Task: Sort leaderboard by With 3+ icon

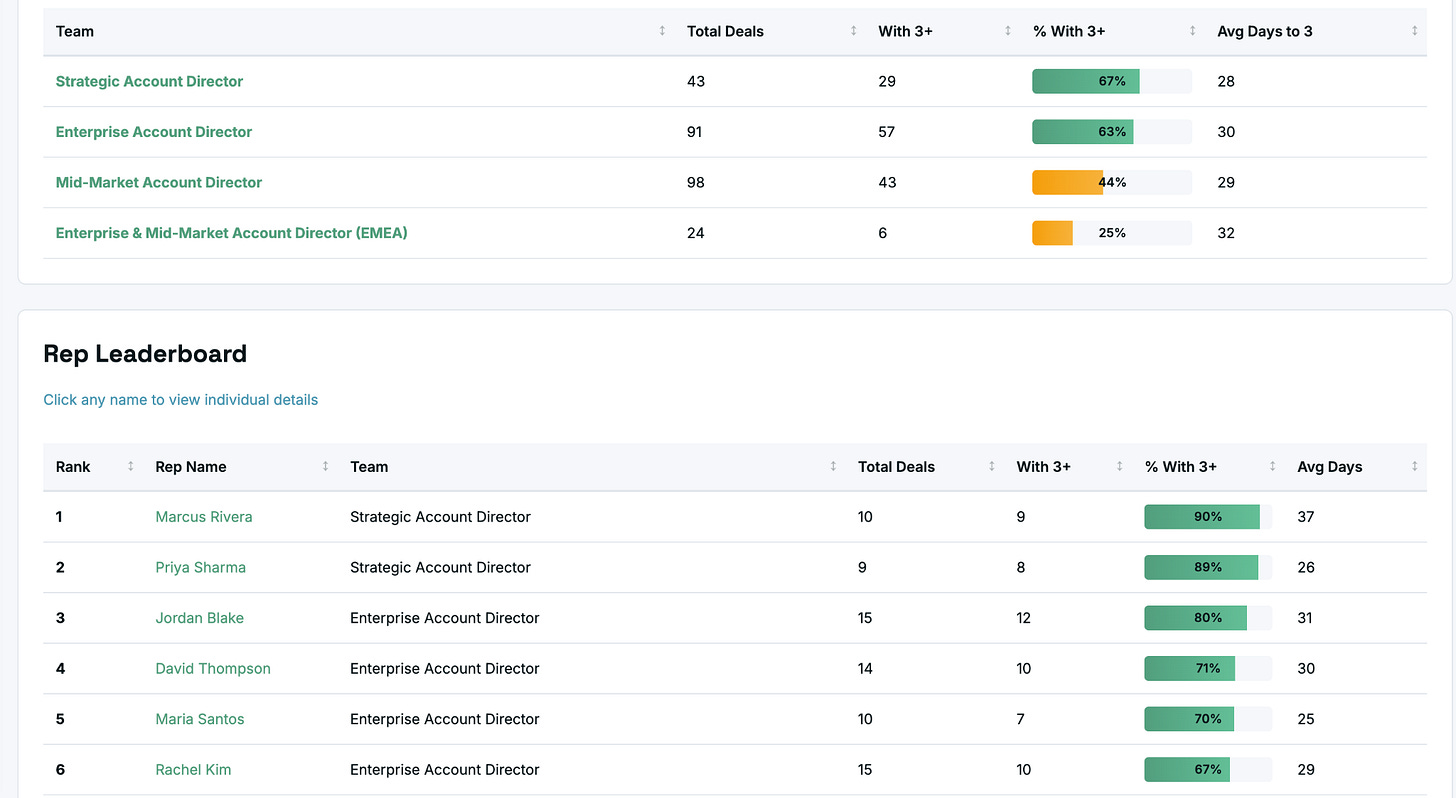Action: coord(1120,466)
